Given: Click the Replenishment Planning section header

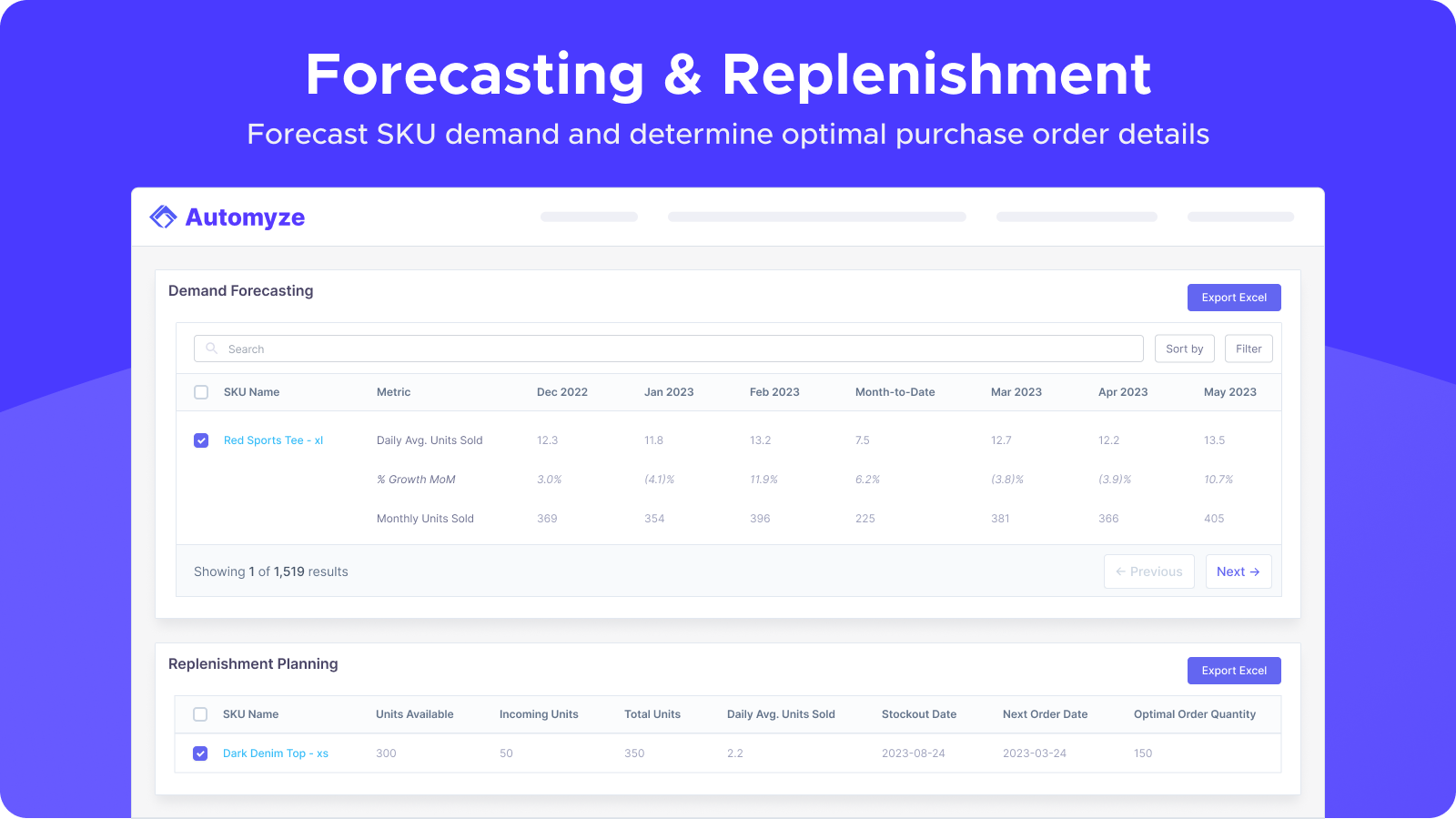Looking at the screenshot, I should tap(253, 663).
